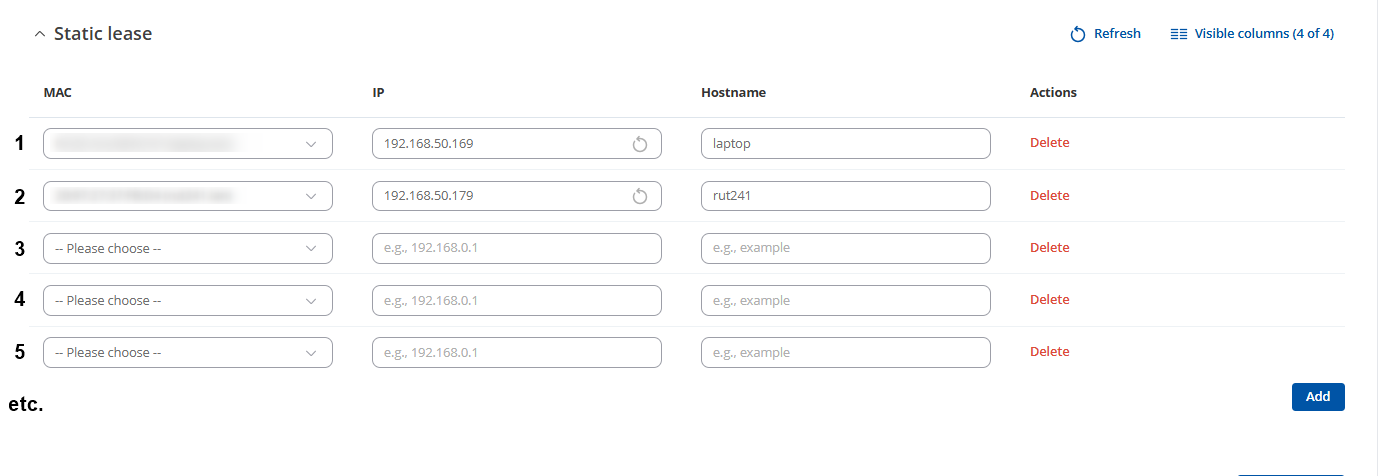Reset the 192.168.50.169 IP field icon

(640, 144)
